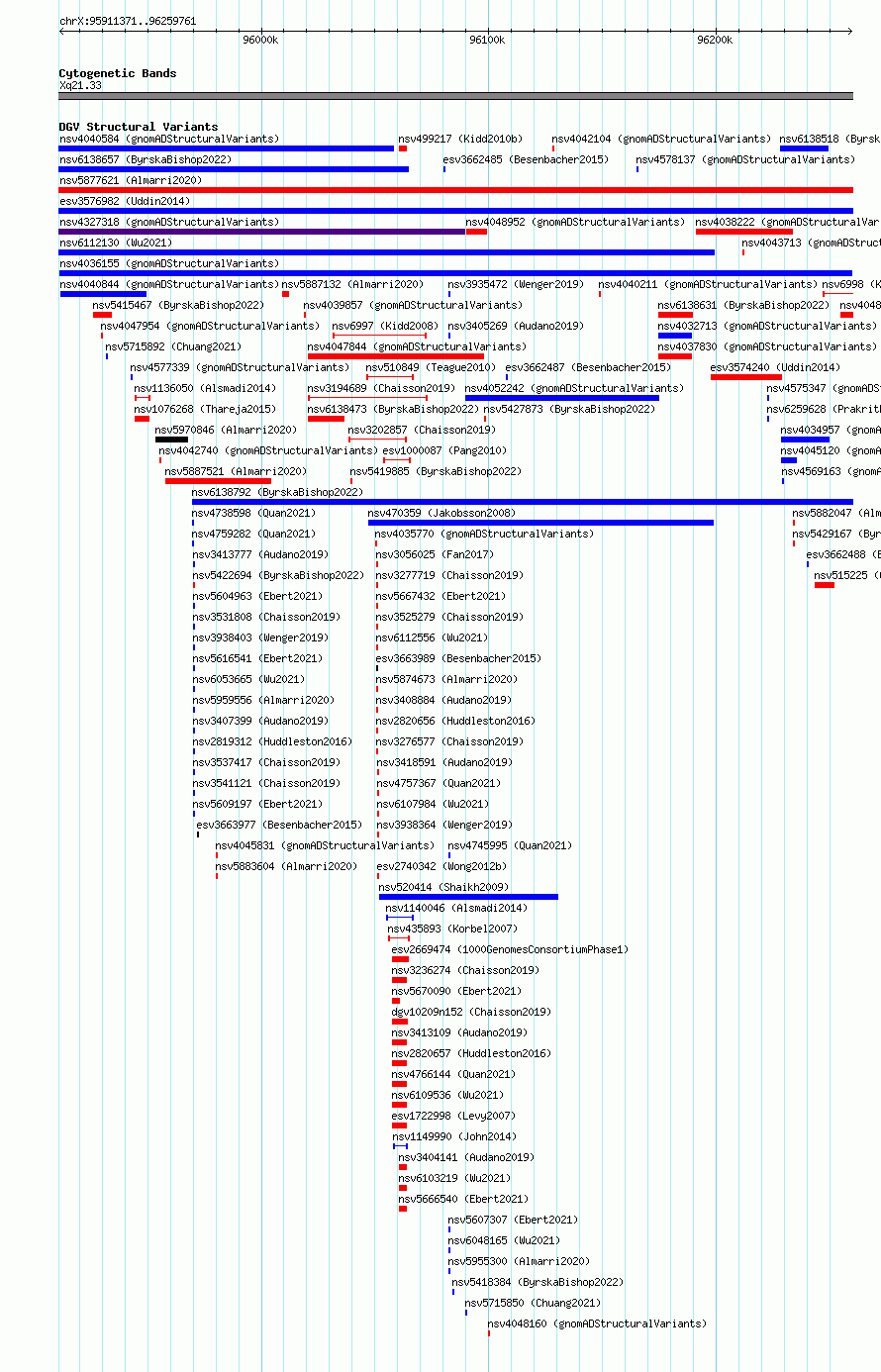Open esv1000087 (Pang2010) variant

tap(445, 450)
